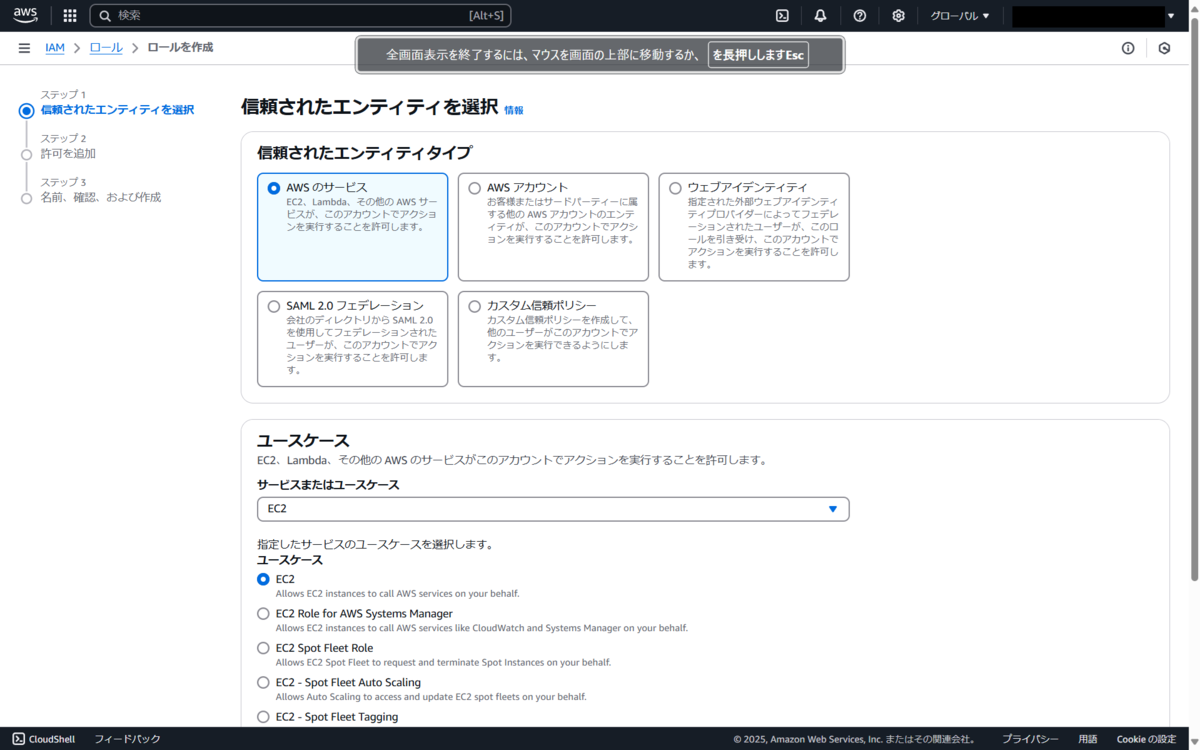1200x750 pixels.
Task: Click the 検索 search field
Action: pyautogui.click(x=301, y=15)
